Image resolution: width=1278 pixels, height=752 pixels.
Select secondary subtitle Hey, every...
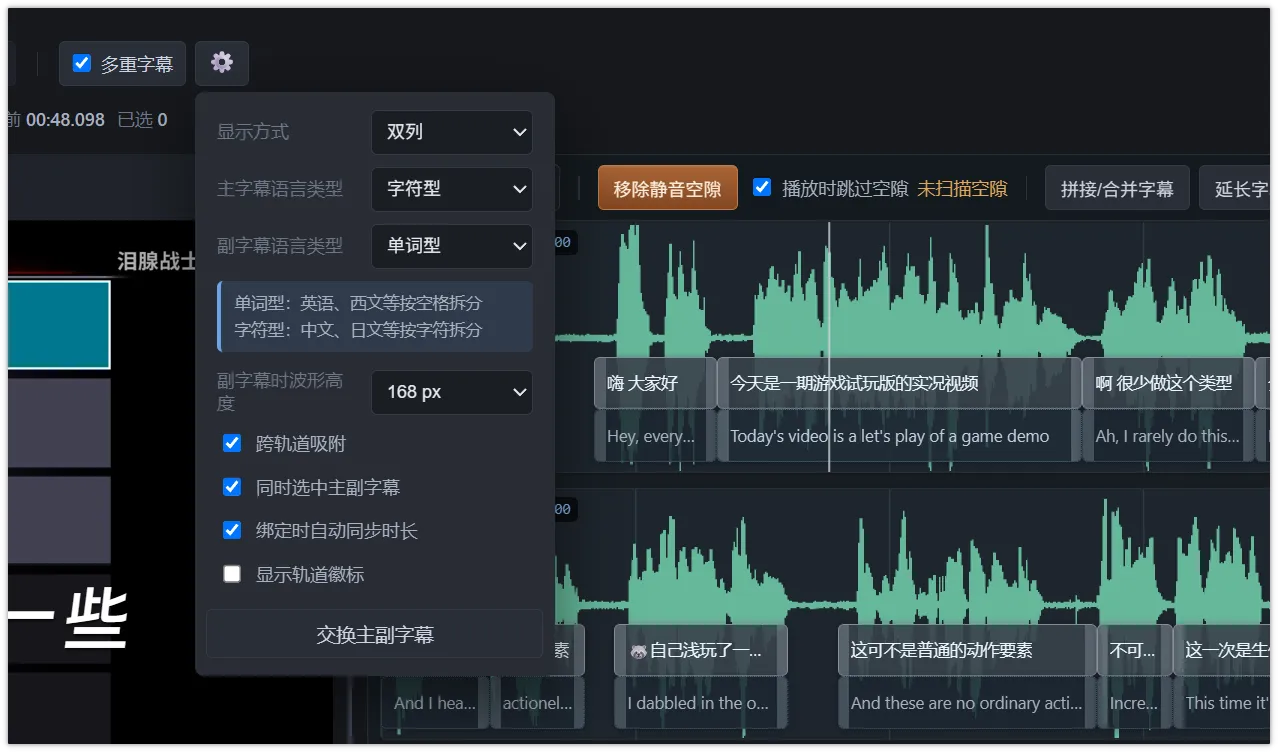655,436
